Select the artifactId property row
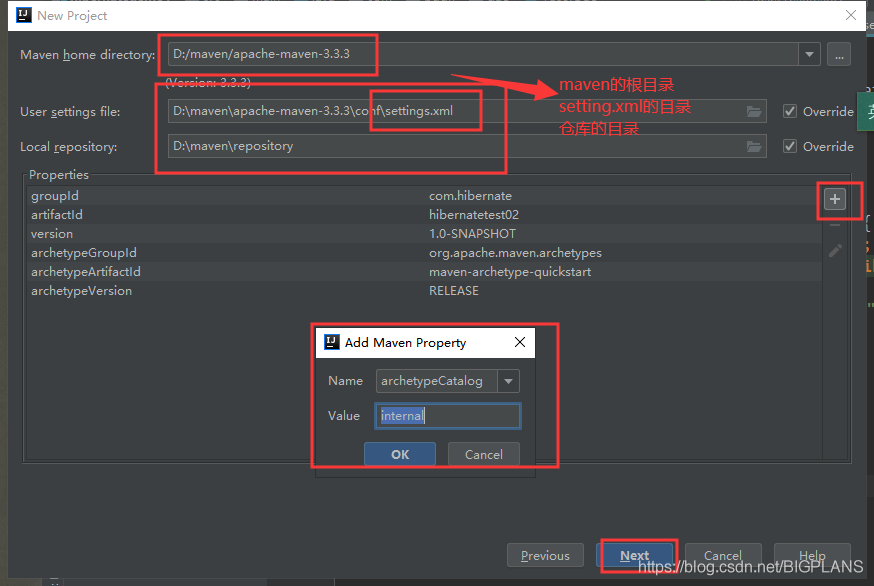 (x=424, y=215)
